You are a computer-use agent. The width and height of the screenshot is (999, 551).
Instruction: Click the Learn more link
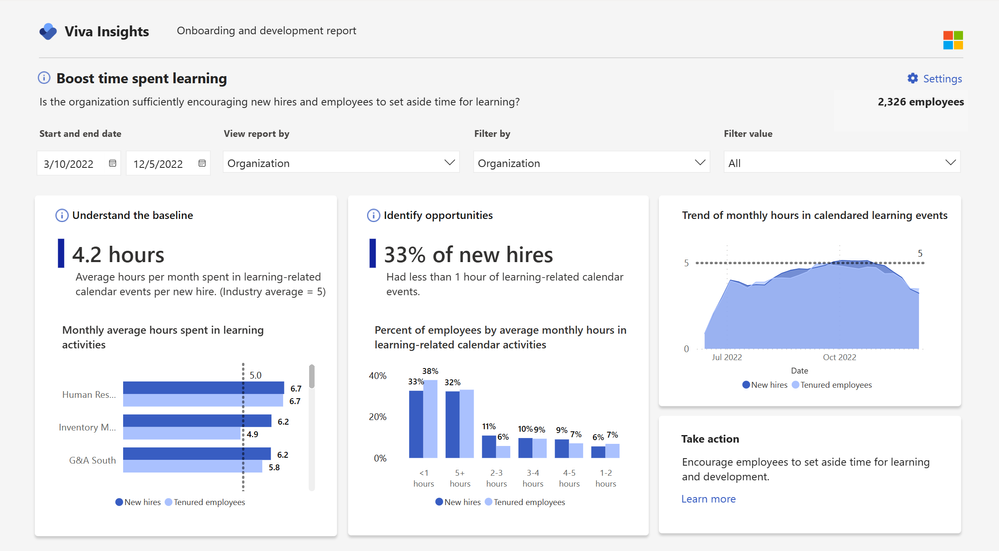[x=708, y=499]
